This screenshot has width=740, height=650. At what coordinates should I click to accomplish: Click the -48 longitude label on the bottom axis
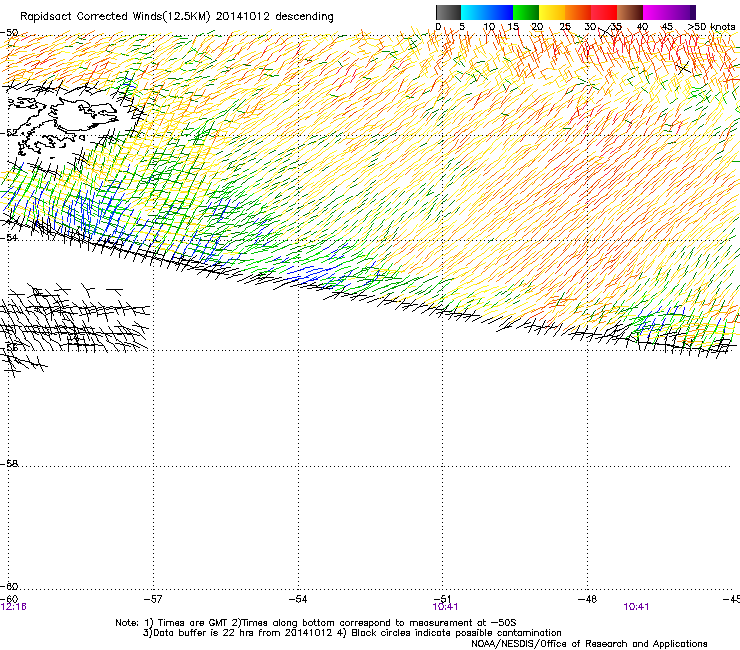pos(587,599)
